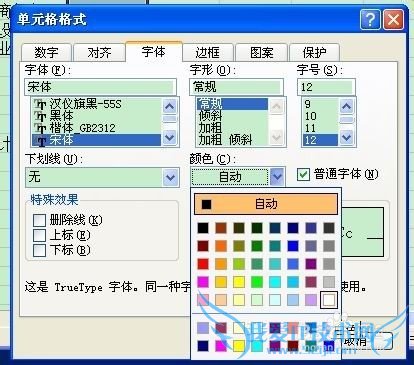
Task: Click the TrueType icon beside 楷体_GB2312
Action: pos(41,128)
